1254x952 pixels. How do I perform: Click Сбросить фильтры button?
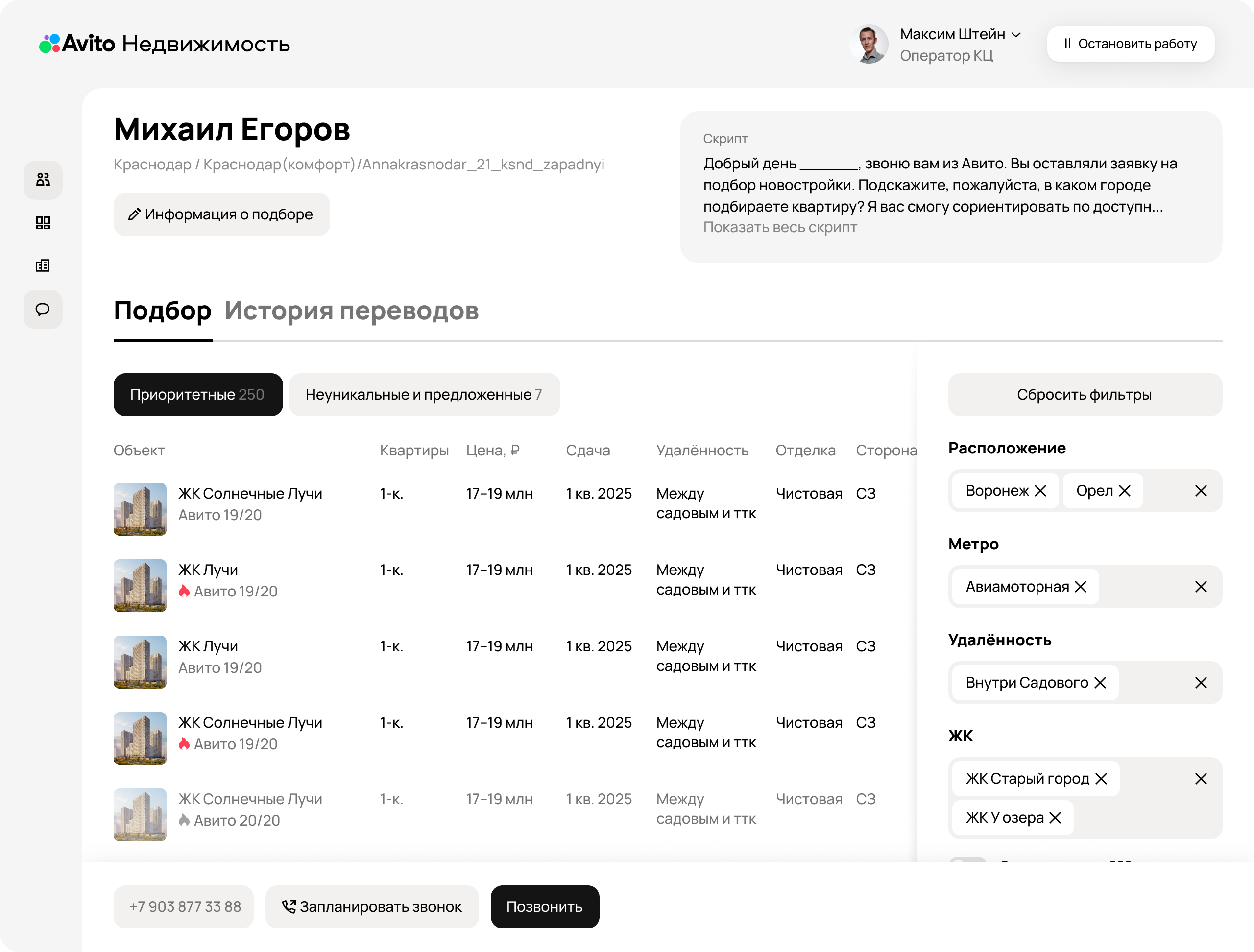1085,394
